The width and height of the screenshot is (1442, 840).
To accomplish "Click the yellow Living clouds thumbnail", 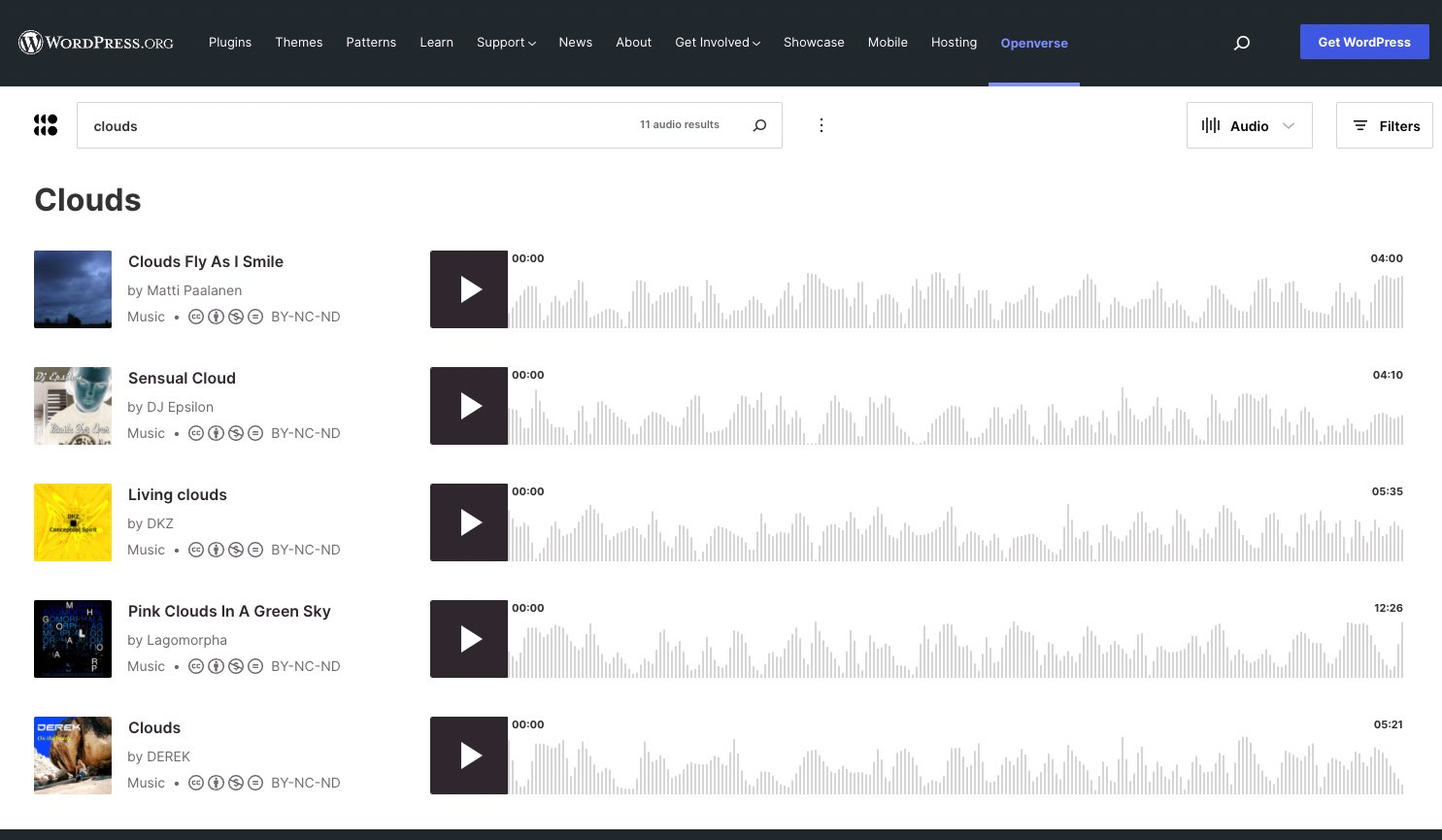I will coord(73,522).
